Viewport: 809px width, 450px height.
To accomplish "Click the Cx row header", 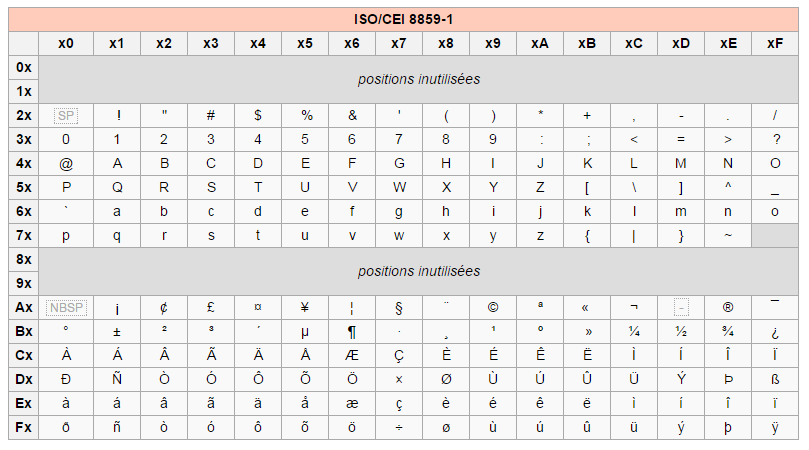I will 24,356.
